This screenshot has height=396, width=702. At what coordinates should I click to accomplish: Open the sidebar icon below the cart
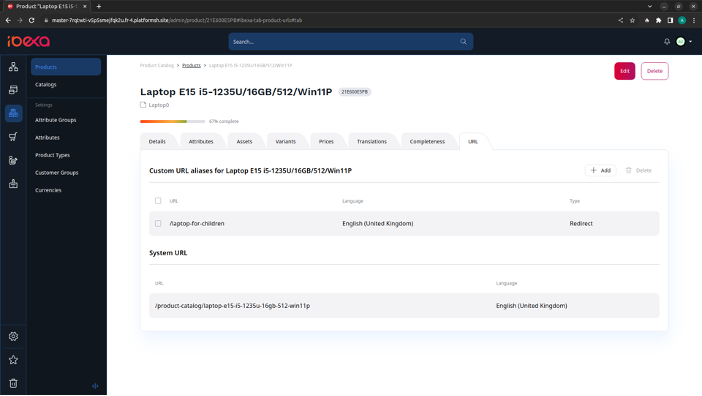[x=13, y=160]
